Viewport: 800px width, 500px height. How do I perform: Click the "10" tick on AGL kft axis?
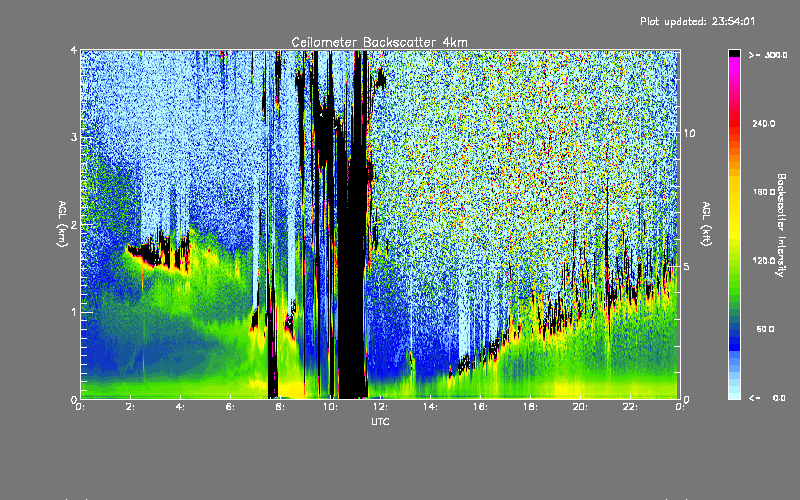pos(689,133)
